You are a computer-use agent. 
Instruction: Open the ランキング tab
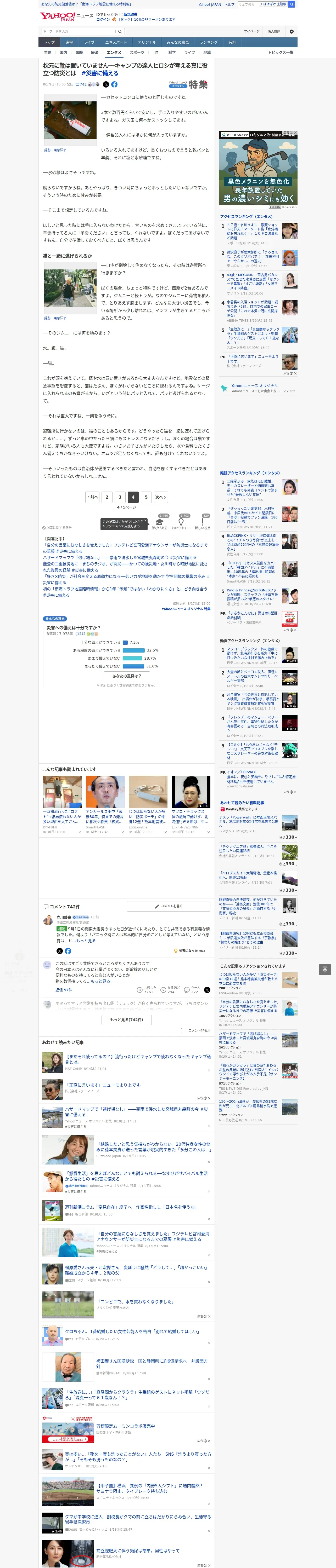209,43
